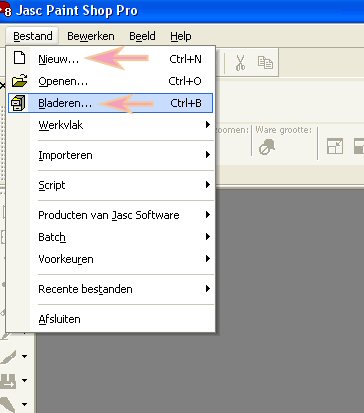Click the Jasc Paint Shop Pro title icon
Image resolution: width=364 pixels, height=413 pixels.
pos(6,9)
